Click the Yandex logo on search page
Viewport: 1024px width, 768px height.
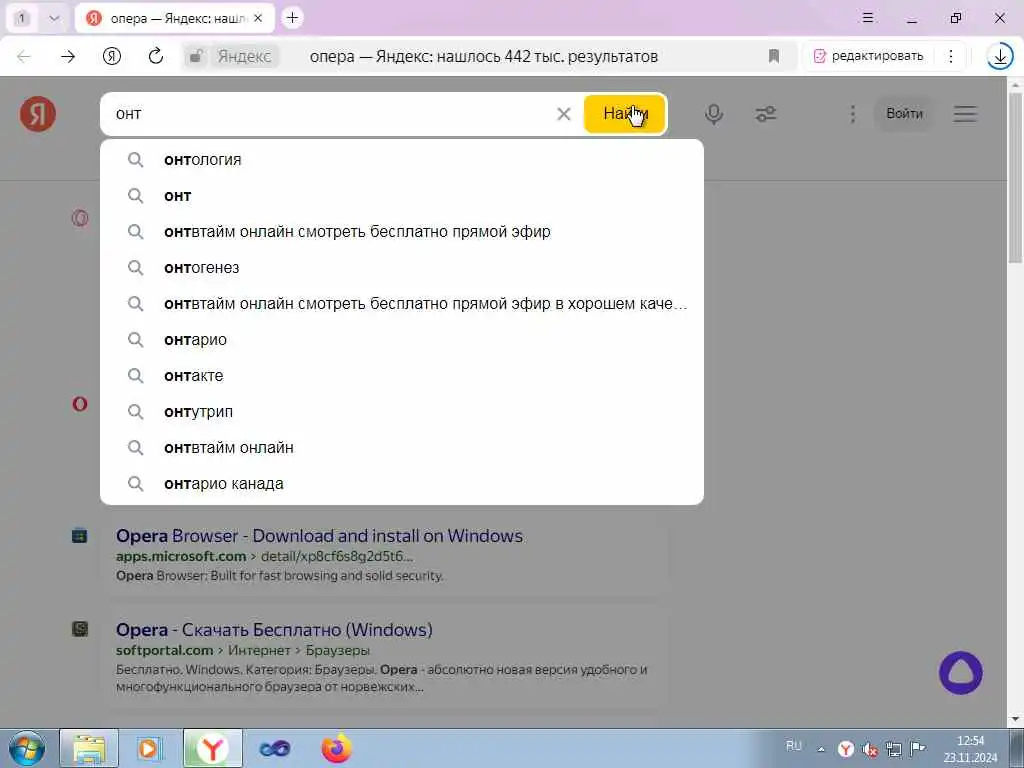click(x=37, y=114)
